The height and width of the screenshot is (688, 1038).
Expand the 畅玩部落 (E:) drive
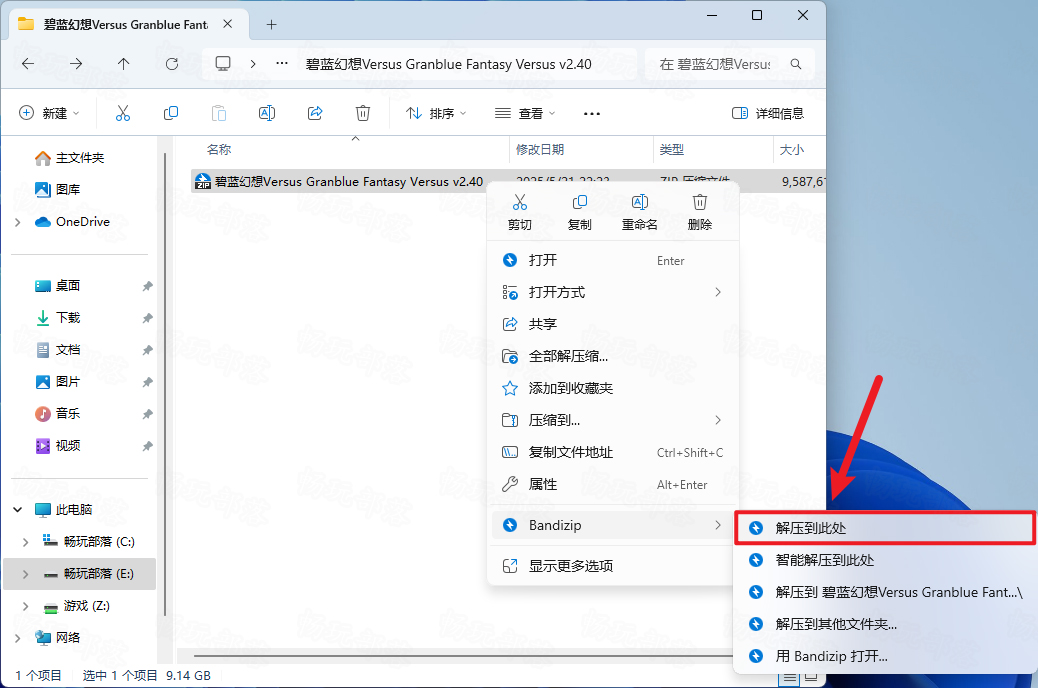coord(26,573)
